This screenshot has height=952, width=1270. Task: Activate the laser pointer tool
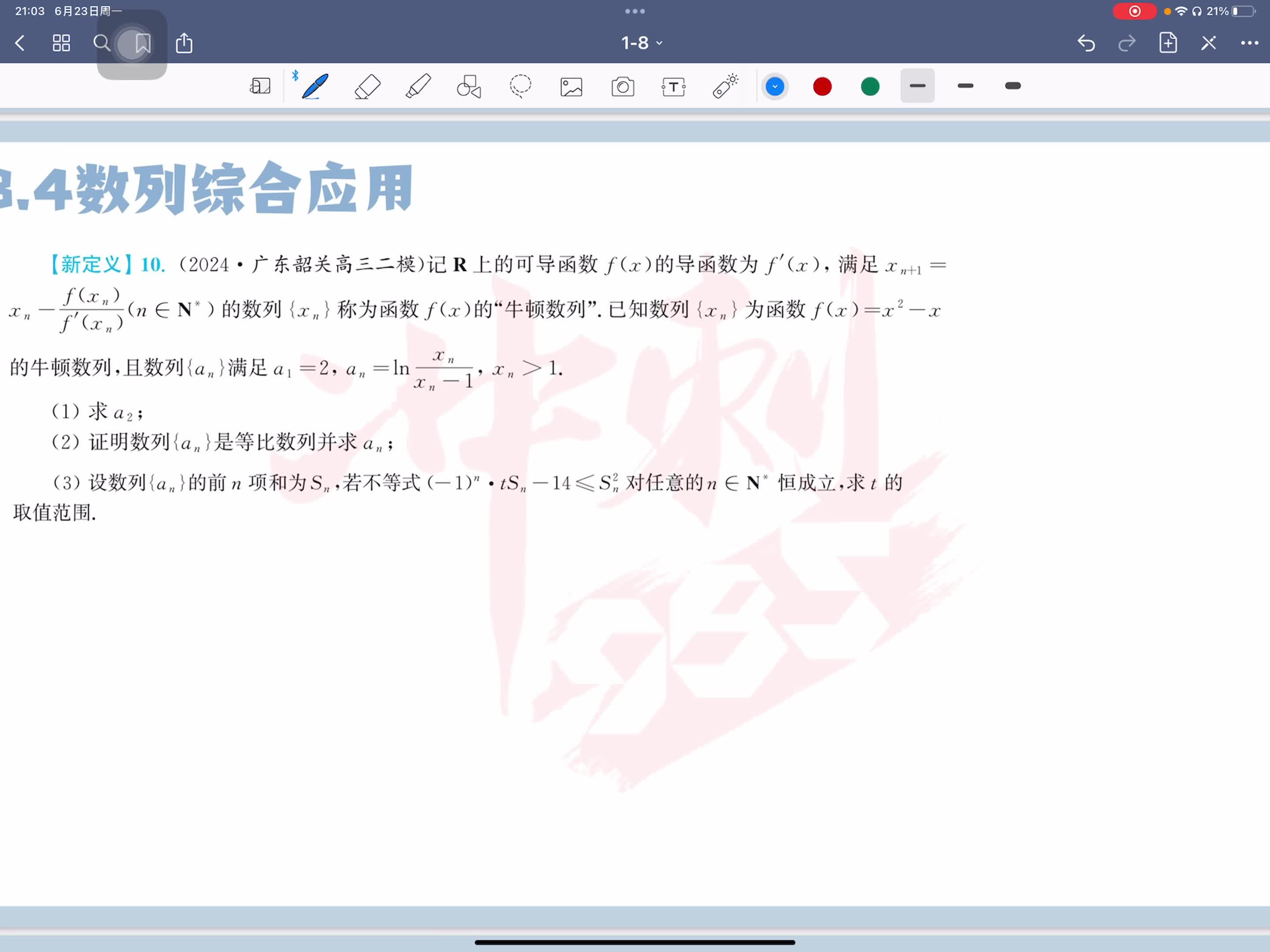(725, 87)
